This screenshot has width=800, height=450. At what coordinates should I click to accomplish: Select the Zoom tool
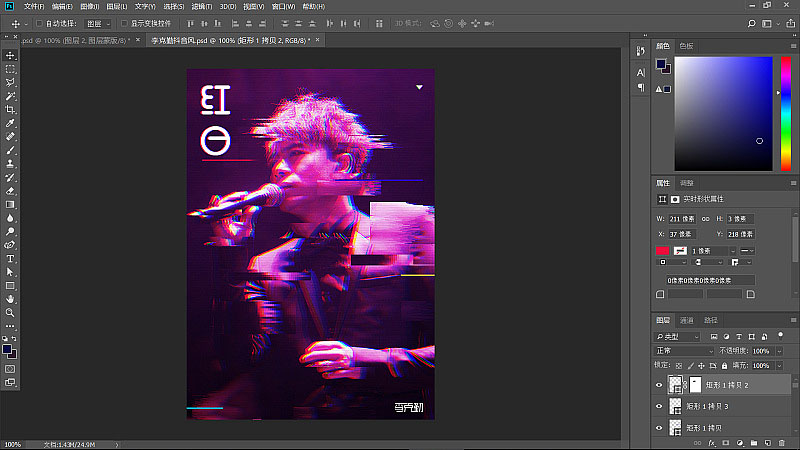[x=10, y=313]
